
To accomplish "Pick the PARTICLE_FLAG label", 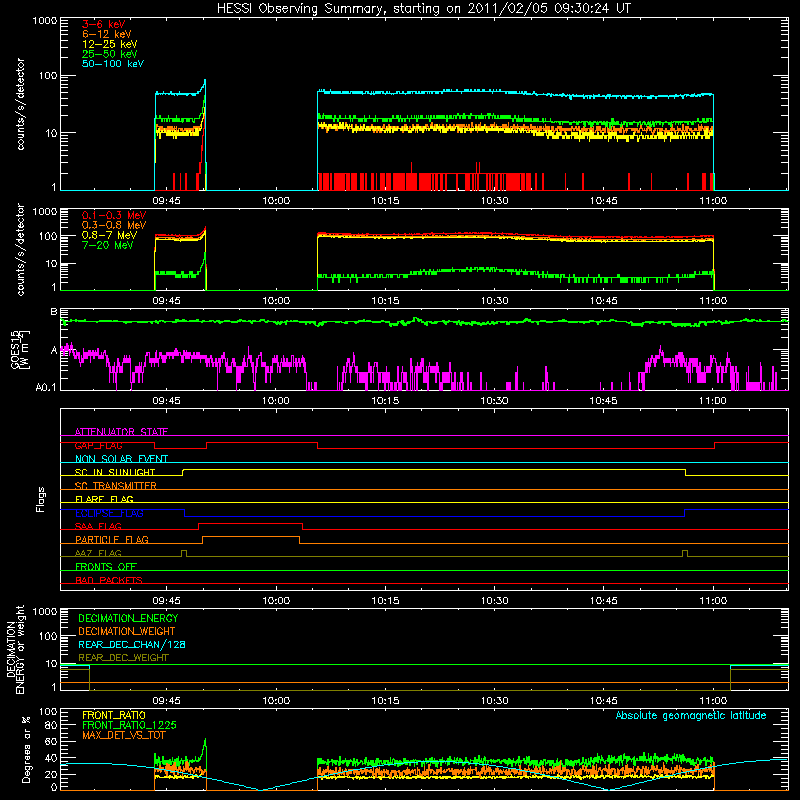I will coord(112,539).
